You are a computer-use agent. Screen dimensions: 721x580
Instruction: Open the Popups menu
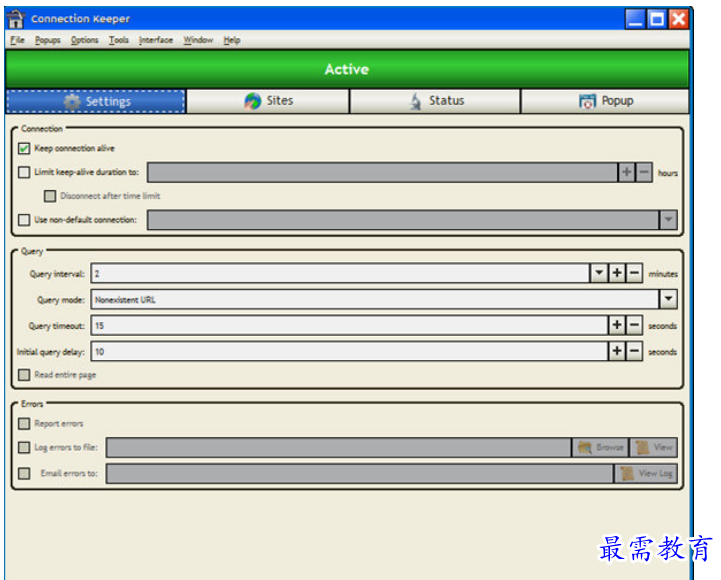47,40
